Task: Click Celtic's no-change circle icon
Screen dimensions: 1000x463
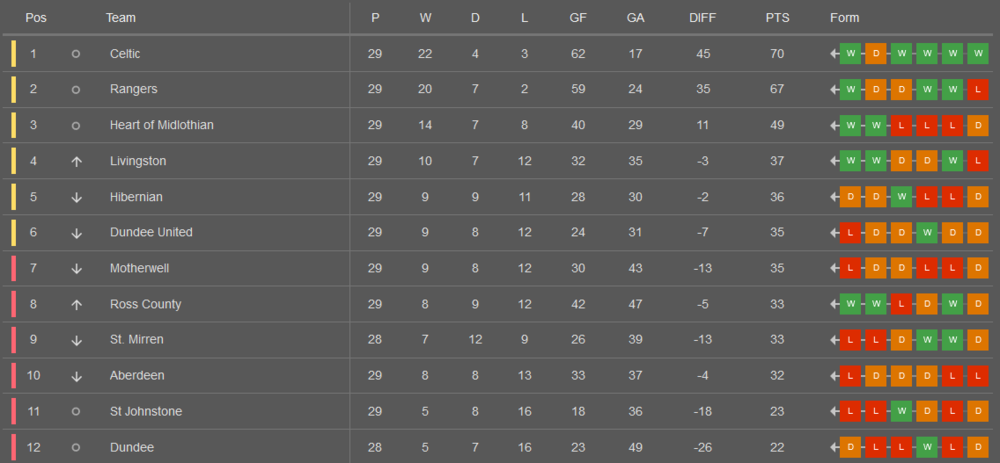Action: tap(76, 54)
